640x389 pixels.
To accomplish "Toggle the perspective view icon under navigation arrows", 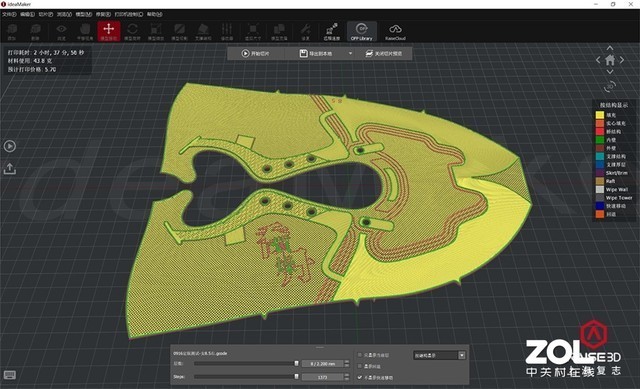I will coord(610,86).
